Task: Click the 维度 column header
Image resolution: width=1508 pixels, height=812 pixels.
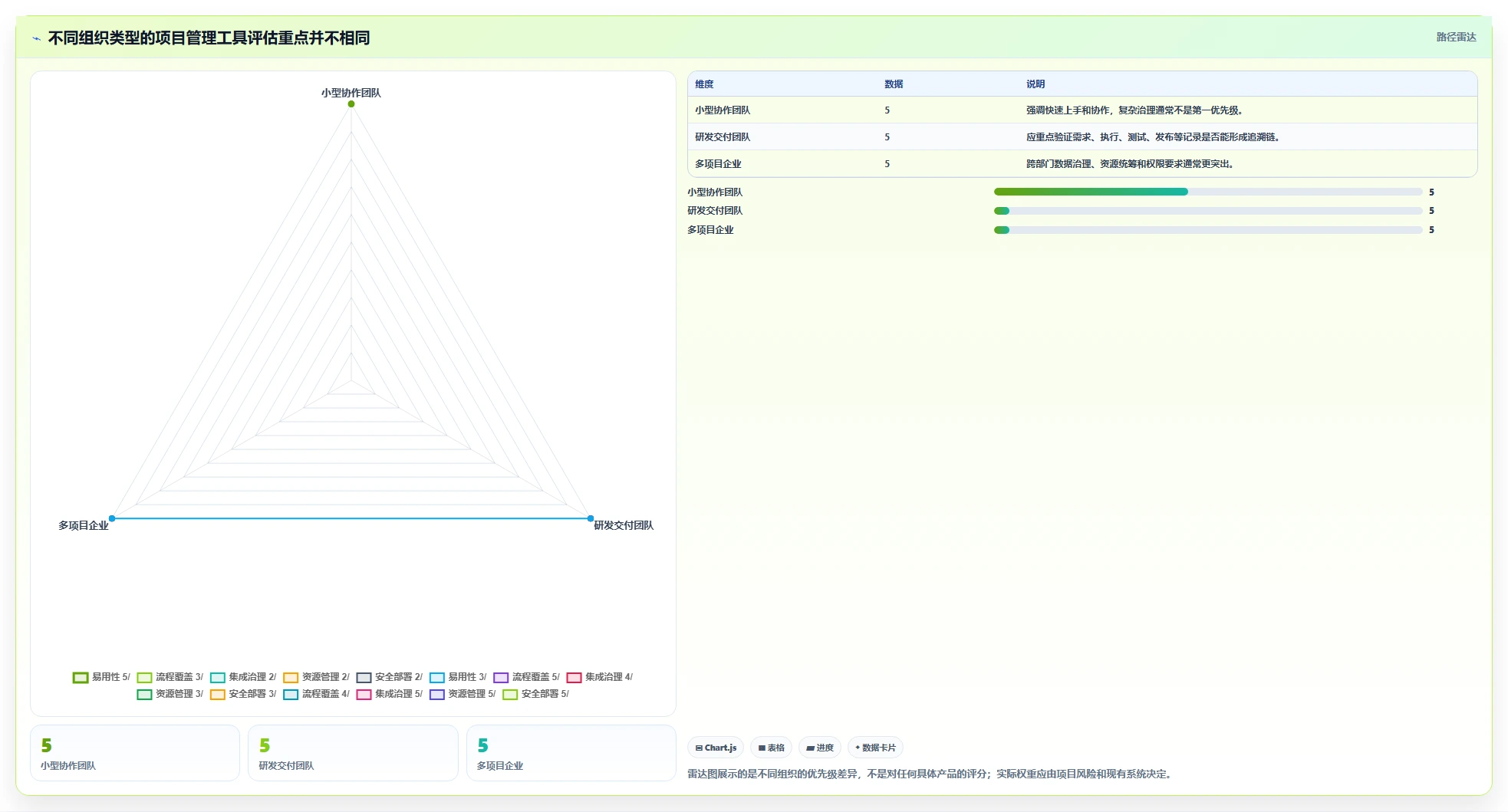Action: pos(704,84)
